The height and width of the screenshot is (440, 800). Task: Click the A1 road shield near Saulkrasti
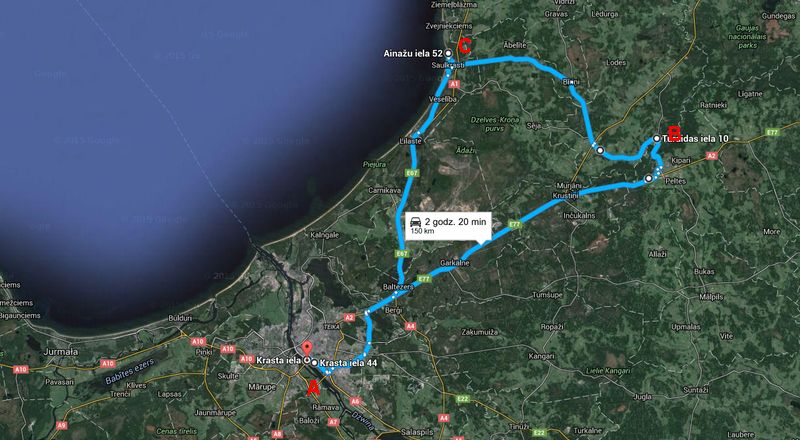click(x=456, y=84)
